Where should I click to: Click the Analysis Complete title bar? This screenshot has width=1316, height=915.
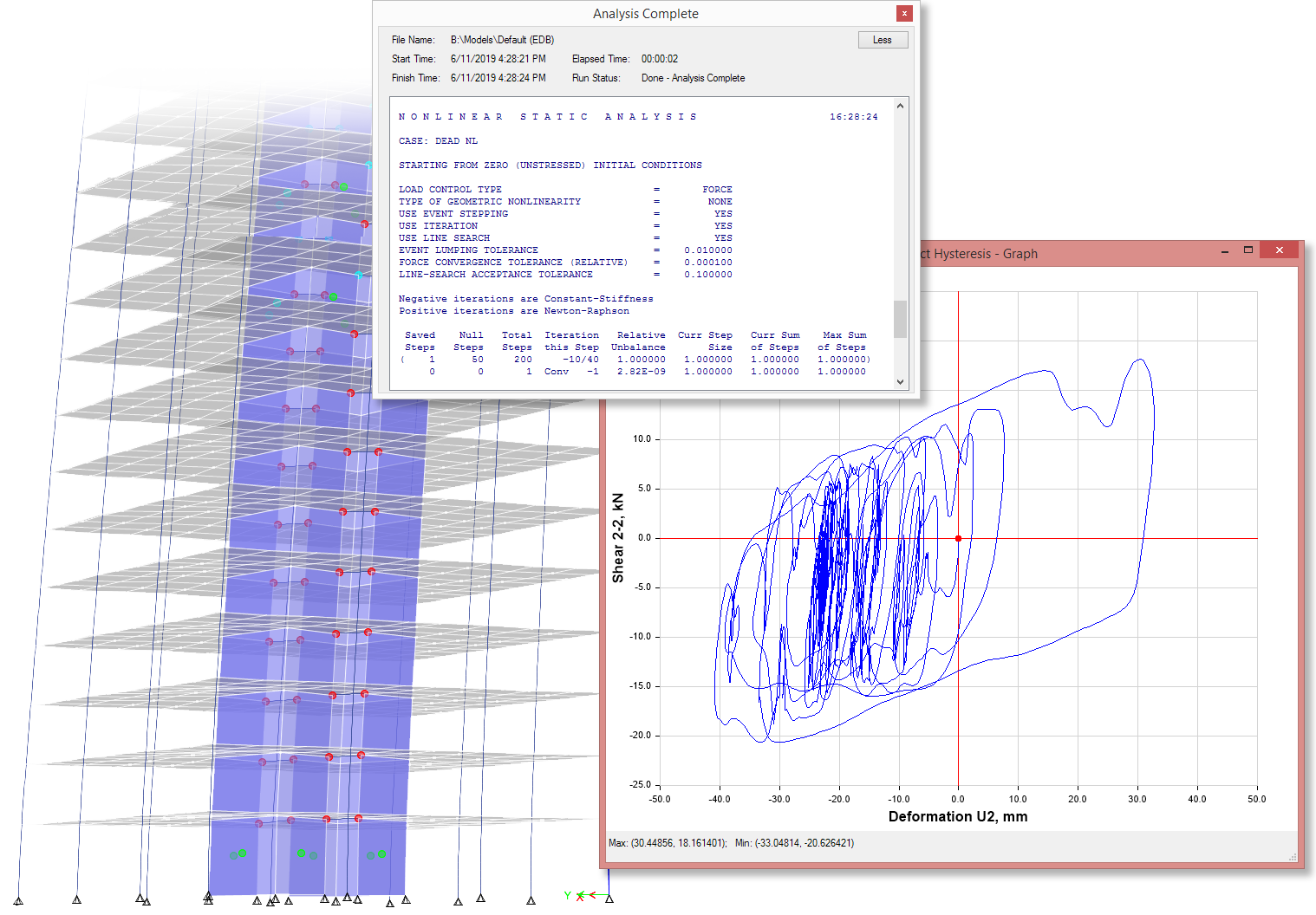tap(645, 14)
